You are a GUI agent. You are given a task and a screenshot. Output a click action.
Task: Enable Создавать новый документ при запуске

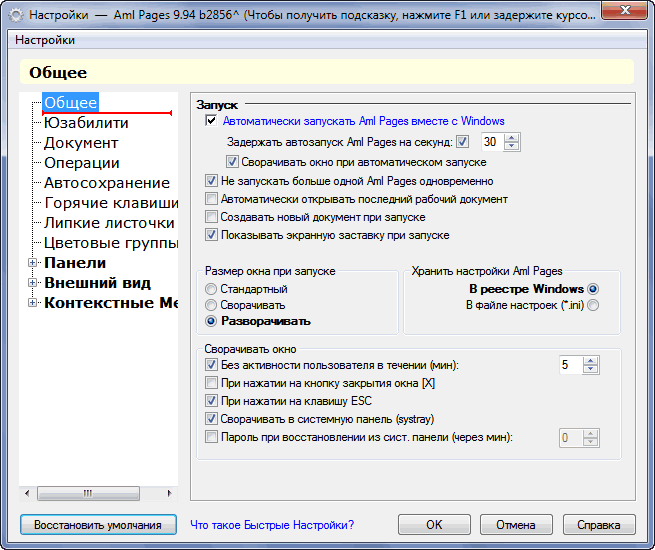[x=211, y=217]
